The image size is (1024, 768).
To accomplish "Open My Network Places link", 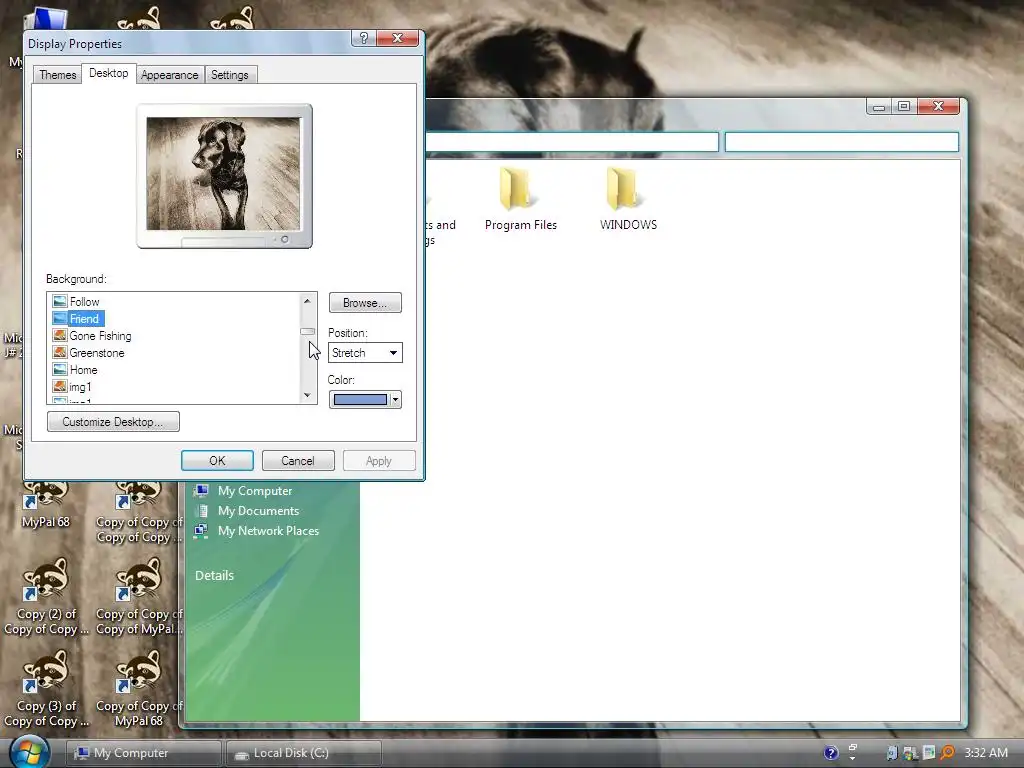I will coord(268,531).
